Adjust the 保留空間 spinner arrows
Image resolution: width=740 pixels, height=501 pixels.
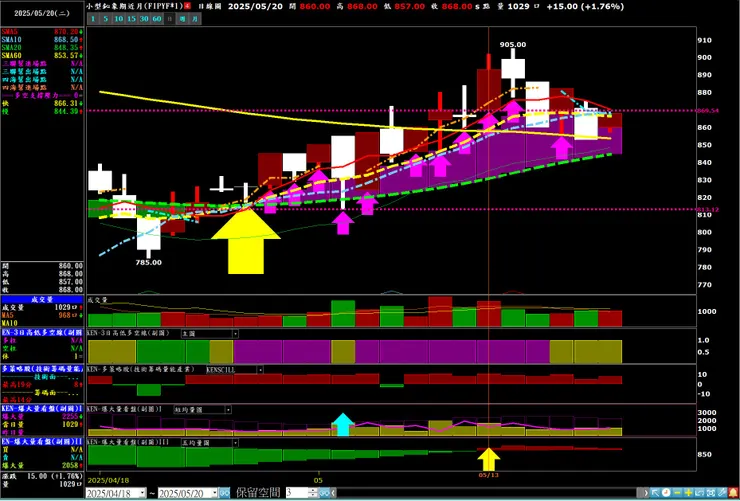(x=313, y=493)
